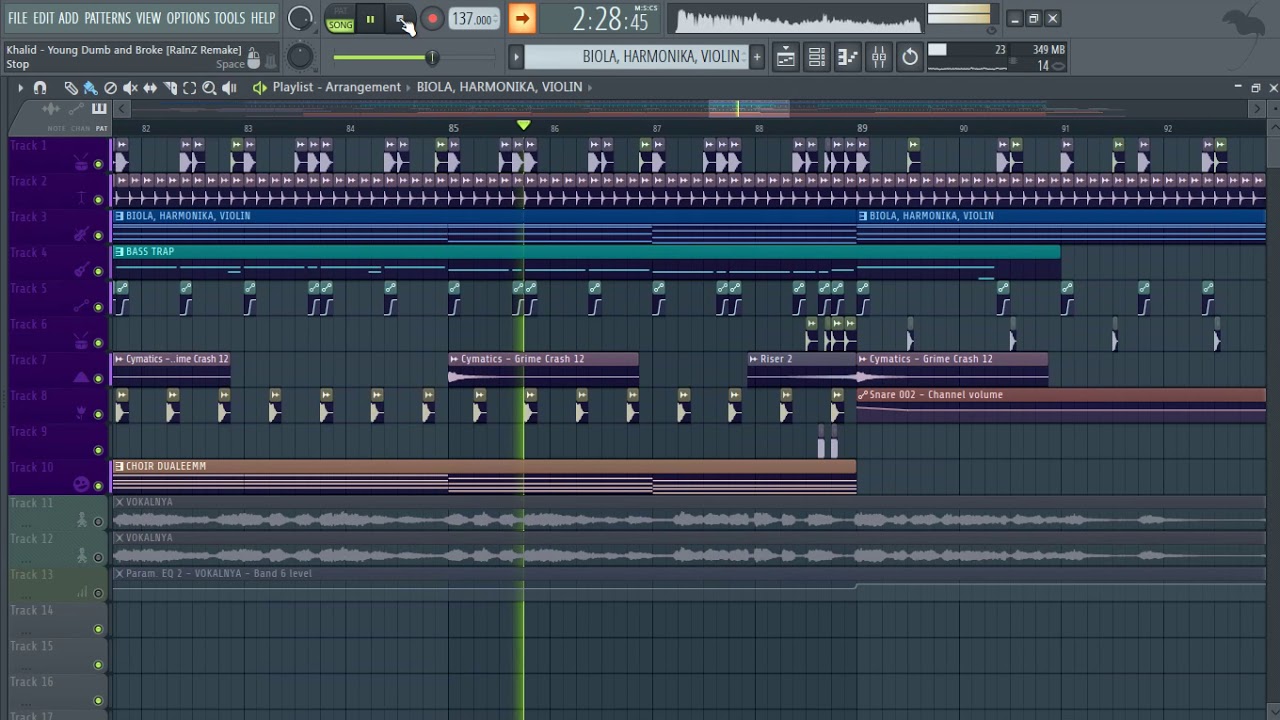Open the Piano roll icon
1280x720 pixels.
[848, 57]
